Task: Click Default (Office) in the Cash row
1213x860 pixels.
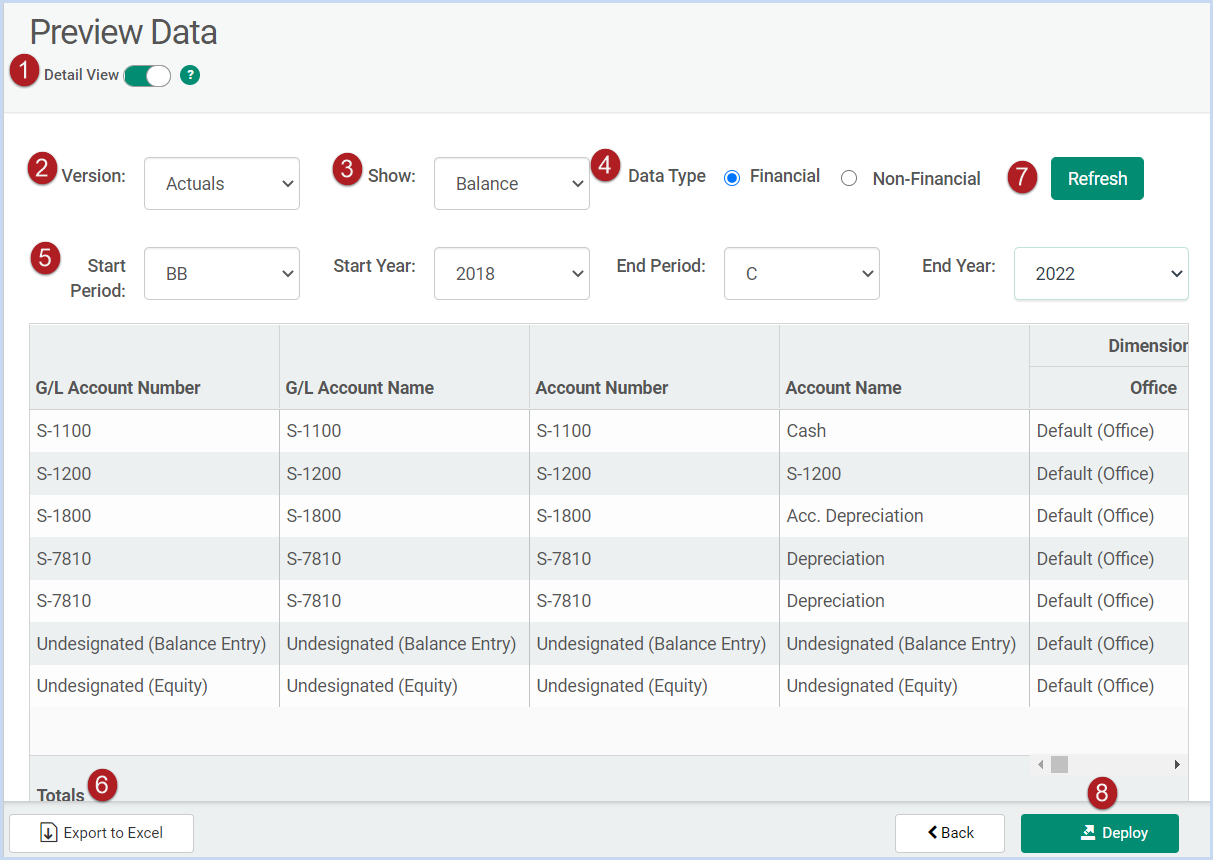Action: point(1110,431)
